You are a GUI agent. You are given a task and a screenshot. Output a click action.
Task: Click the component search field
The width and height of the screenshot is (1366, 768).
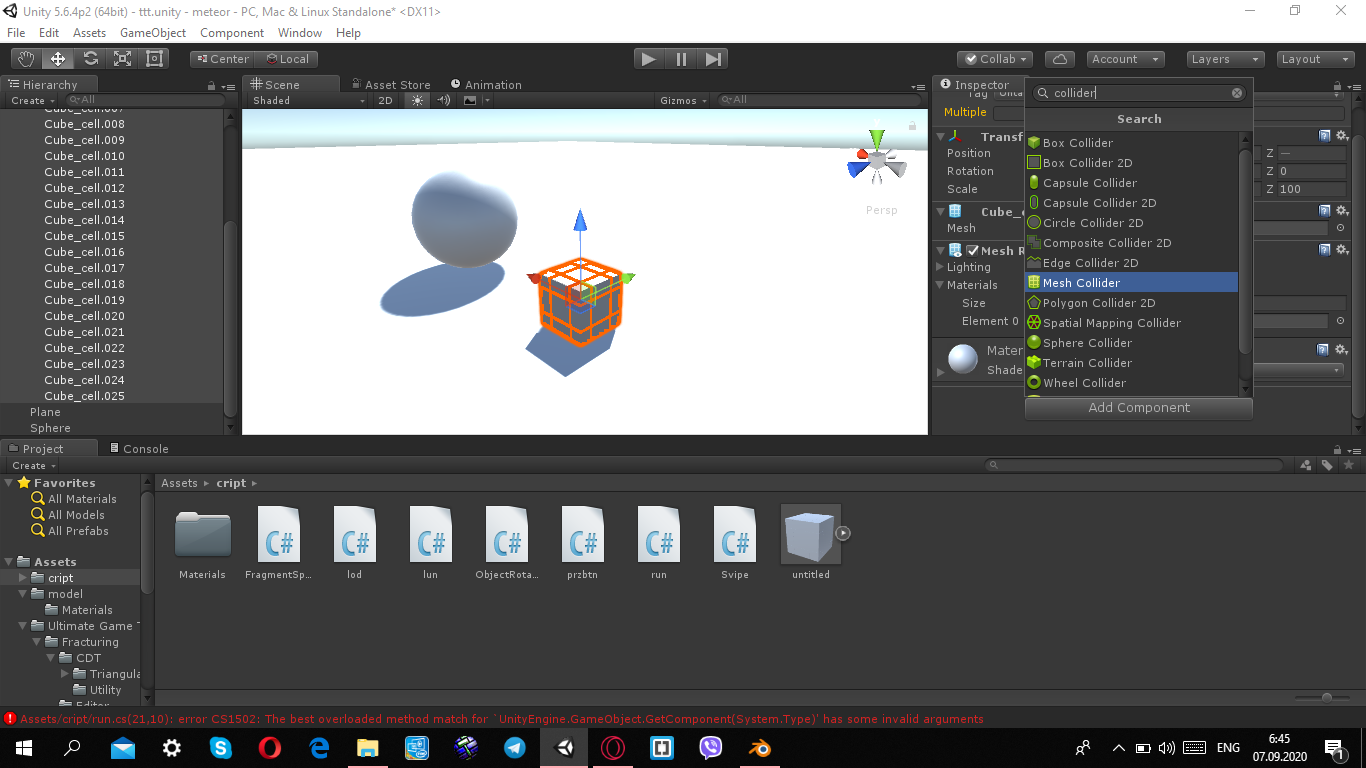point(1139,93)
